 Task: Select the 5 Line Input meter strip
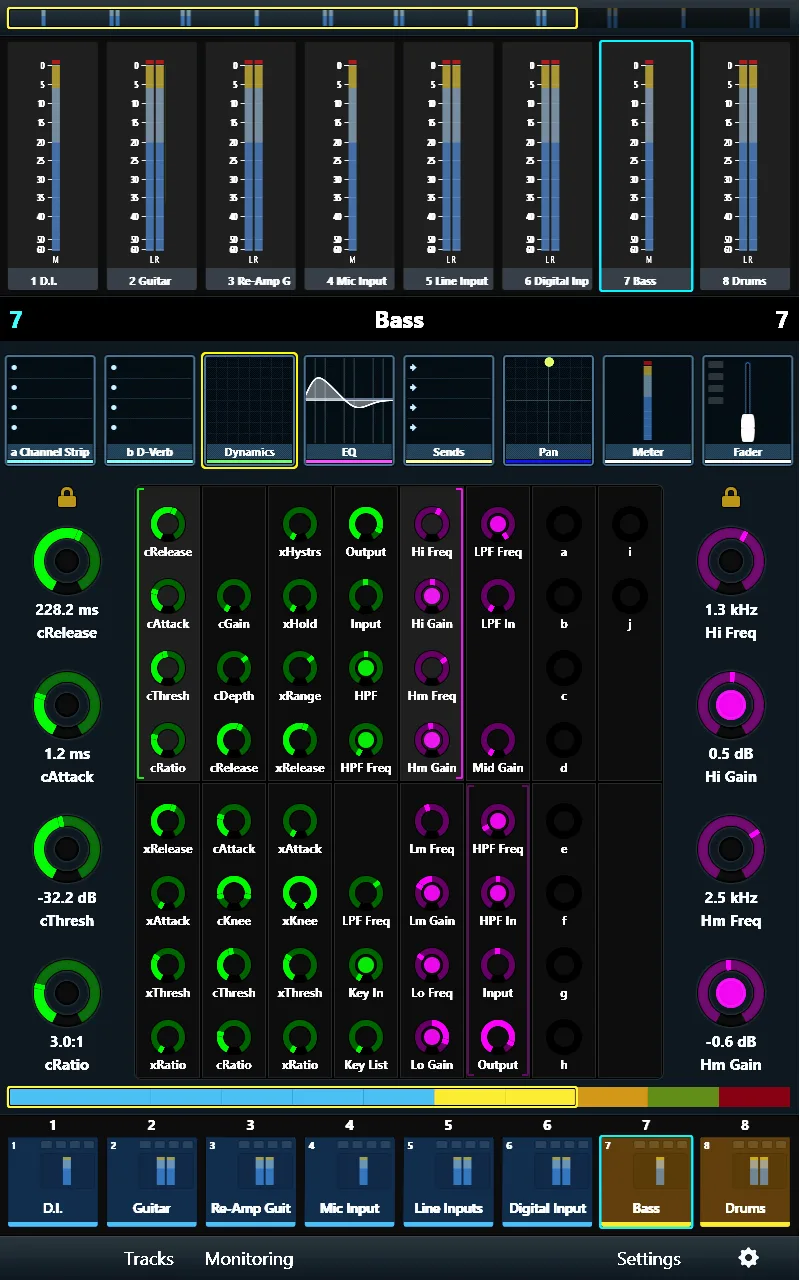coord(448,166)
